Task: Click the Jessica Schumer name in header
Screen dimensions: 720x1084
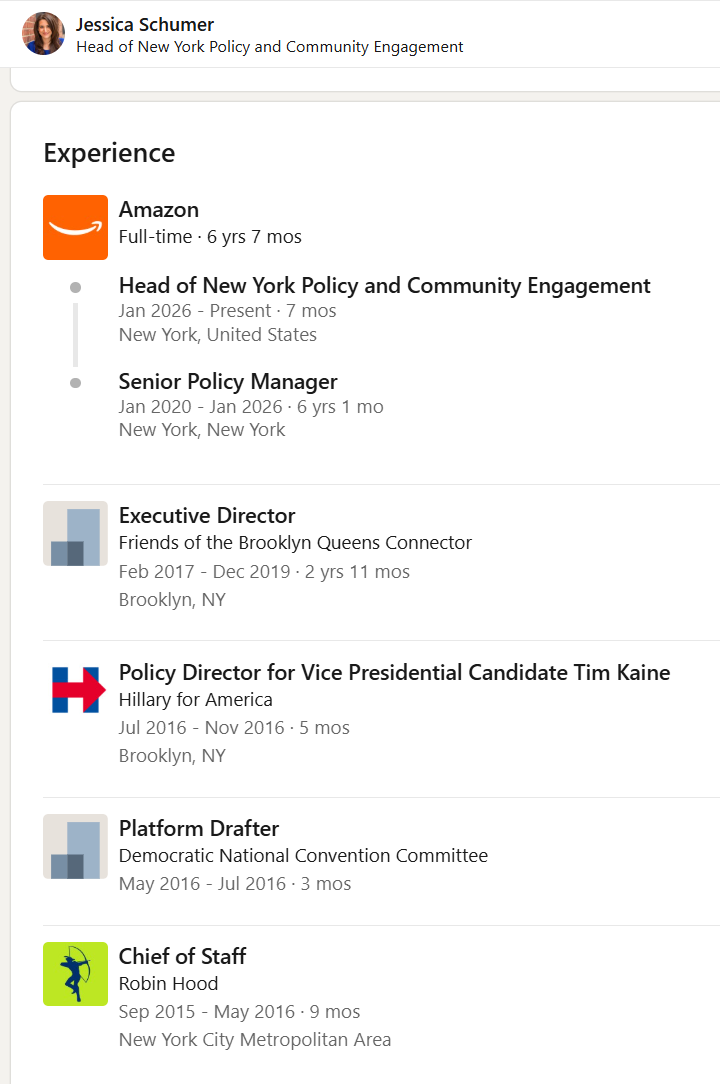Action: (145, 24)
